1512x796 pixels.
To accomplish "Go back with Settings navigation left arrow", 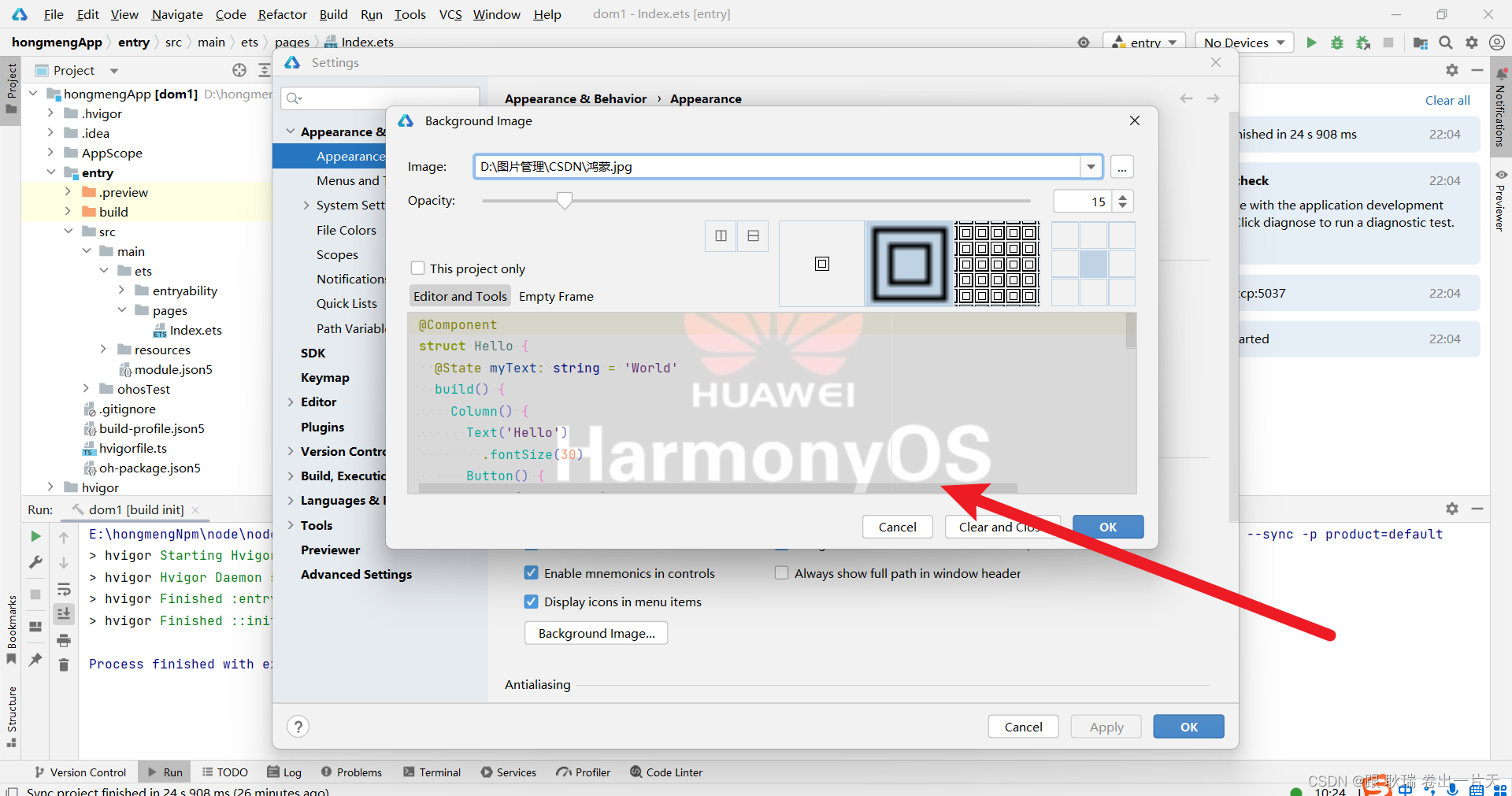I will point(1186,98).
